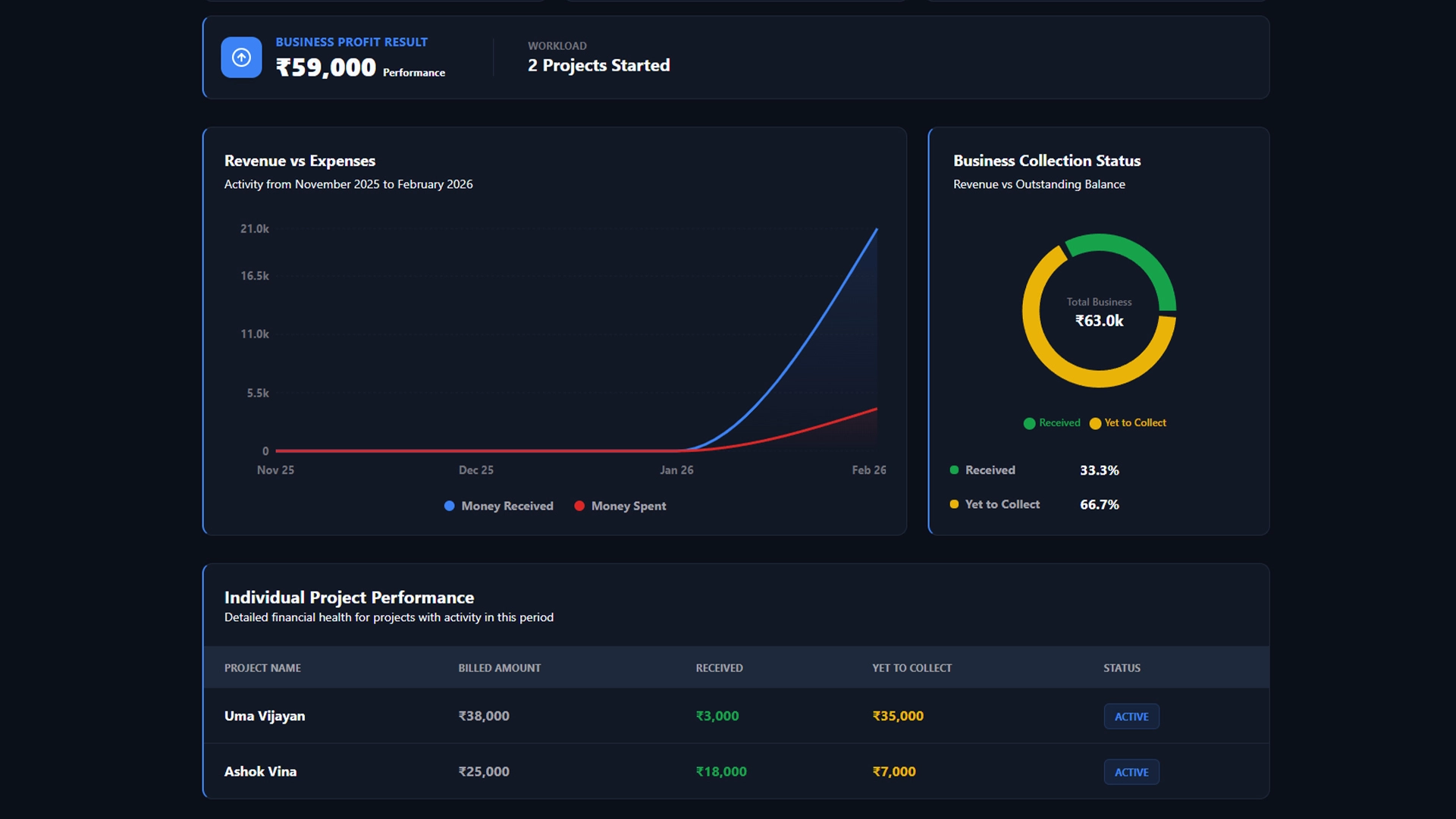Sort by Received column header
This screenshot has width=1456, height=819.
point(719,668)
